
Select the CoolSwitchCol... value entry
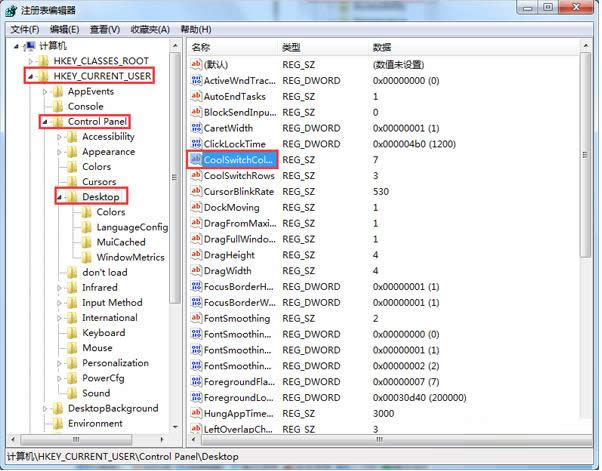[x=239, y=160]
